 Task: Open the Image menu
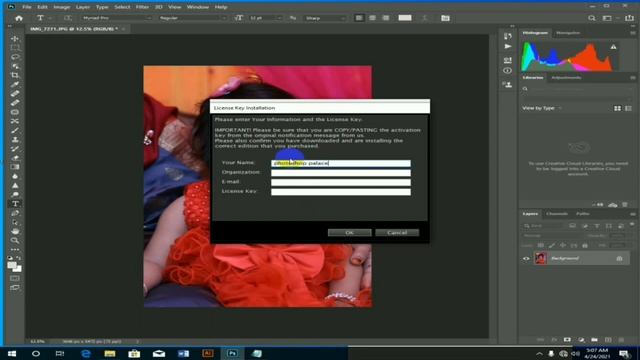62,7
